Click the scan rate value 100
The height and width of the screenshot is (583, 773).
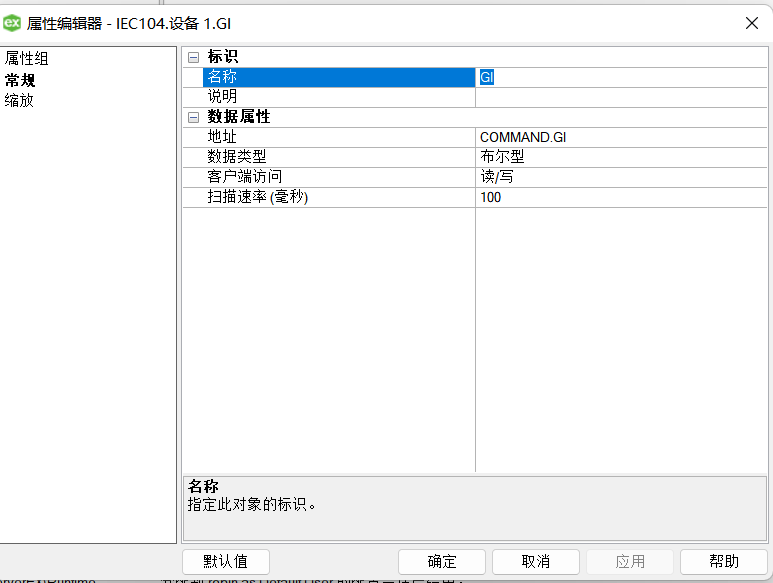[620, 197]
